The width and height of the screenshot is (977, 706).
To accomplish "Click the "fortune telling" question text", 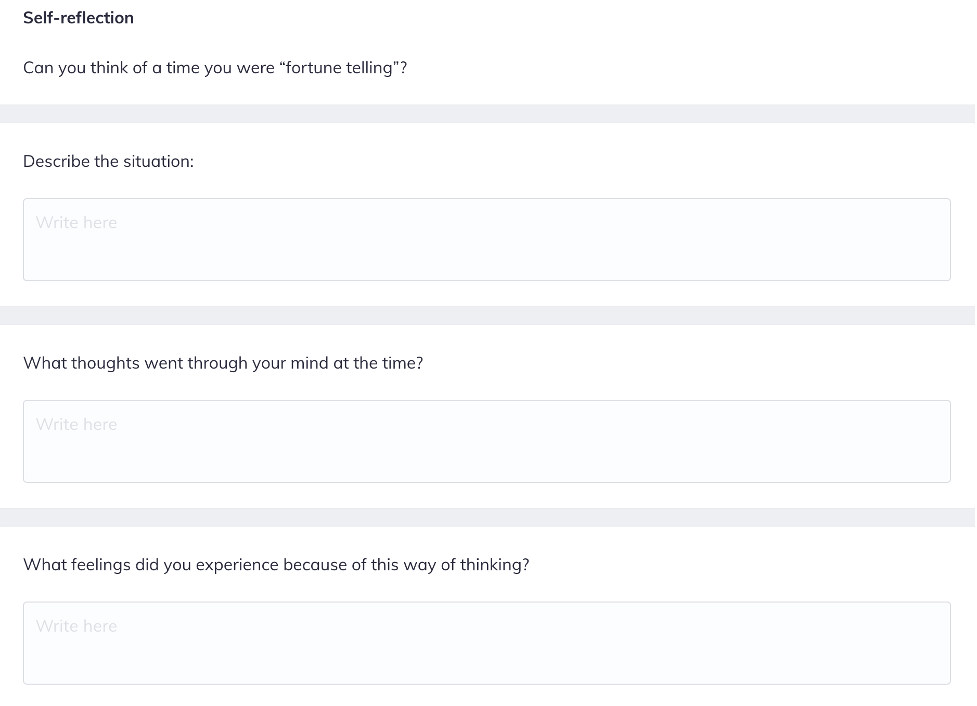I will coord(215,68).
